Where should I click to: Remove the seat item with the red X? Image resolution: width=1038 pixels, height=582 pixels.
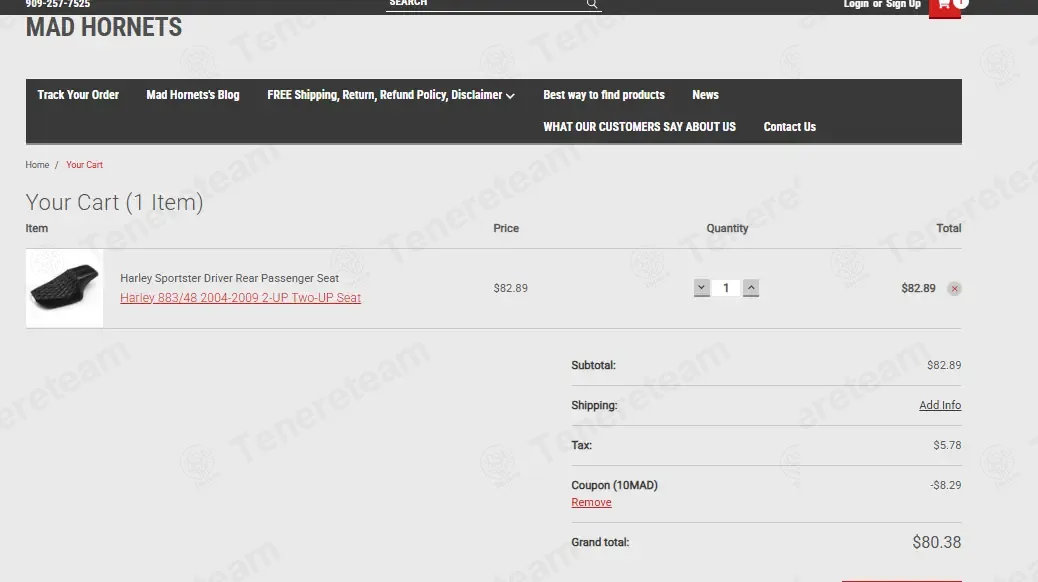point(954,289)
